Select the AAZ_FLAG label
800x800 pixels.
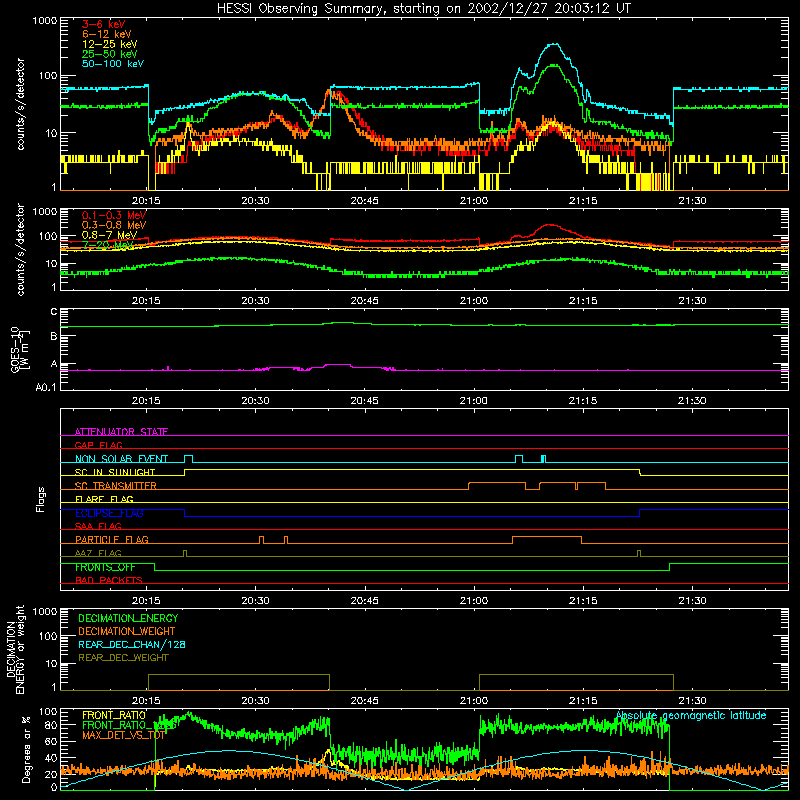point(98,553)
